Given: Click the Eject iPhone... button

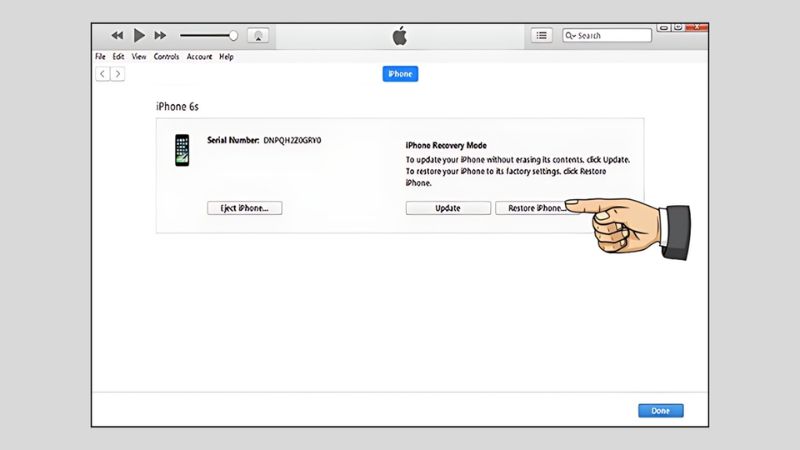Looking at the screenshot, I should point(244,208).
